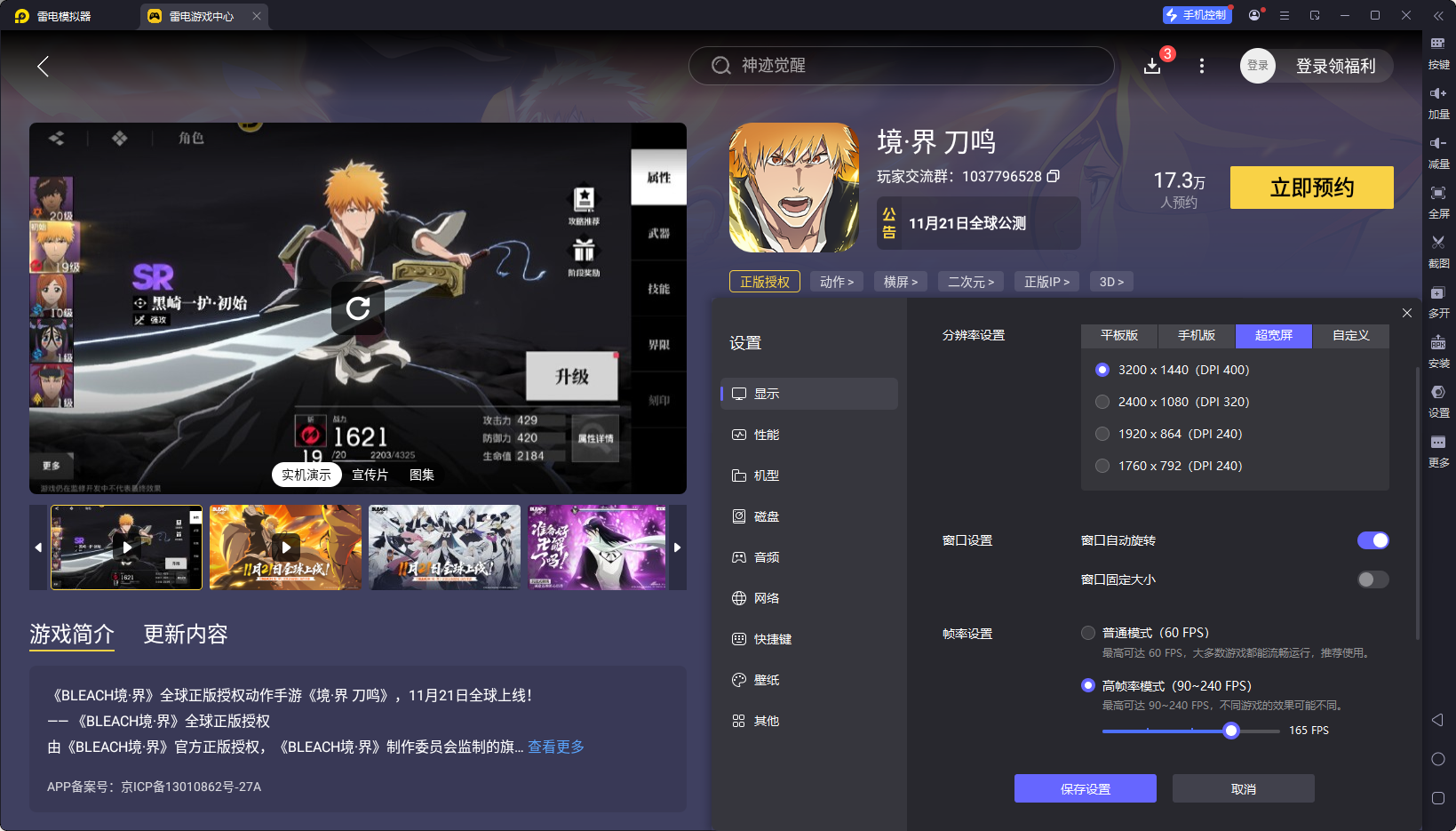This screenshot has height=831, width=1456.
Task: Close the settings panel with X
Action: [1407, 313]
